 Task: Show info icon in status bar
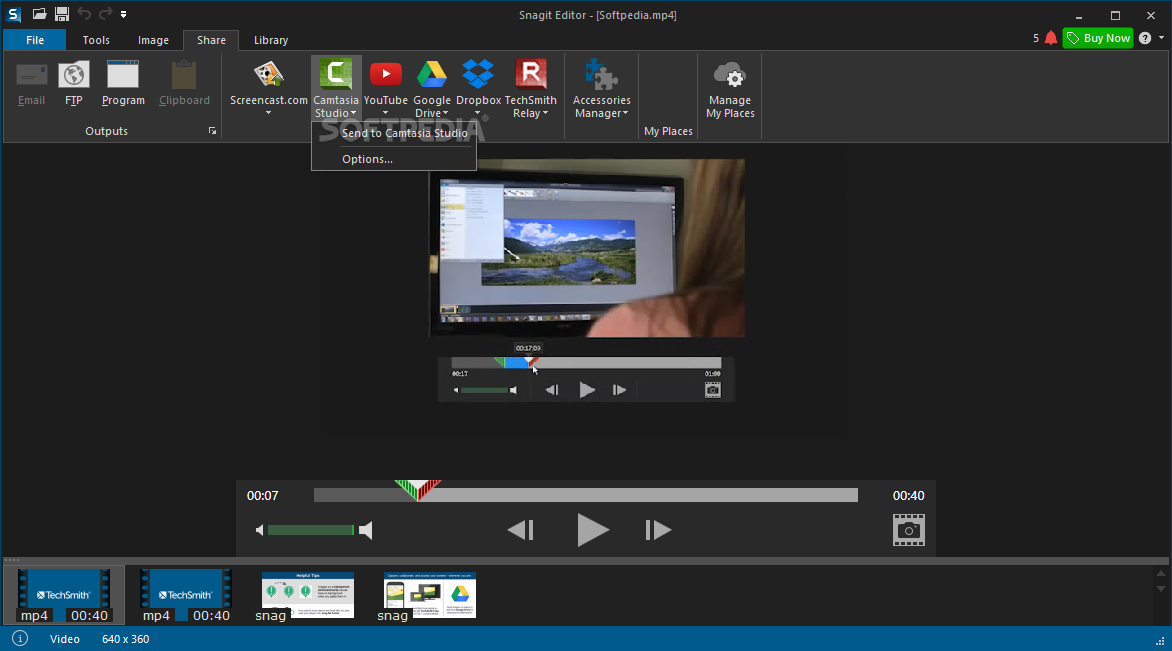(x=20, y=638)
